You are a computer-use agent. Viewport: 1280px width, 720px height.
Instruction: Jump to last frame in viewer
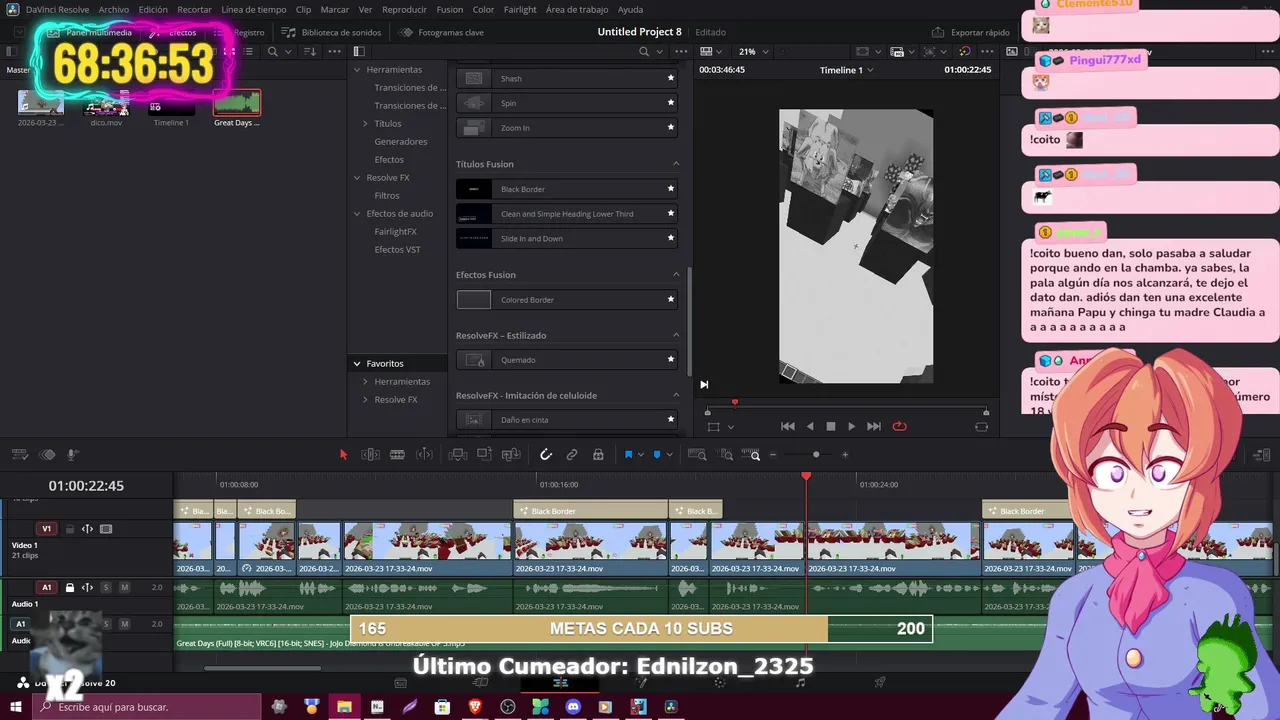point(874,426)
